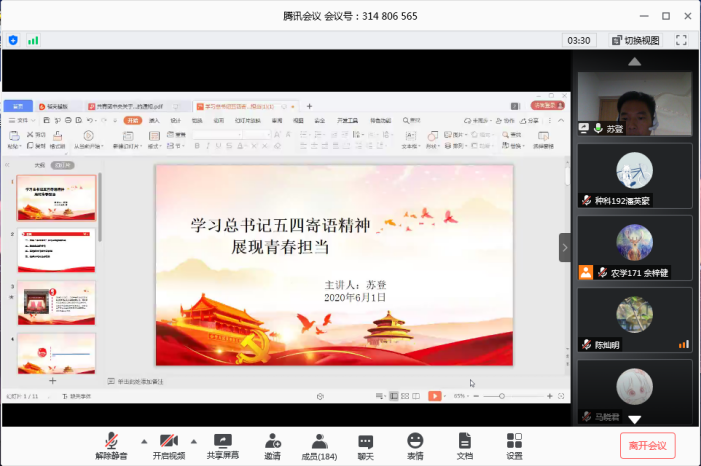Select 苏登 speaker video tile

(634, 104)
